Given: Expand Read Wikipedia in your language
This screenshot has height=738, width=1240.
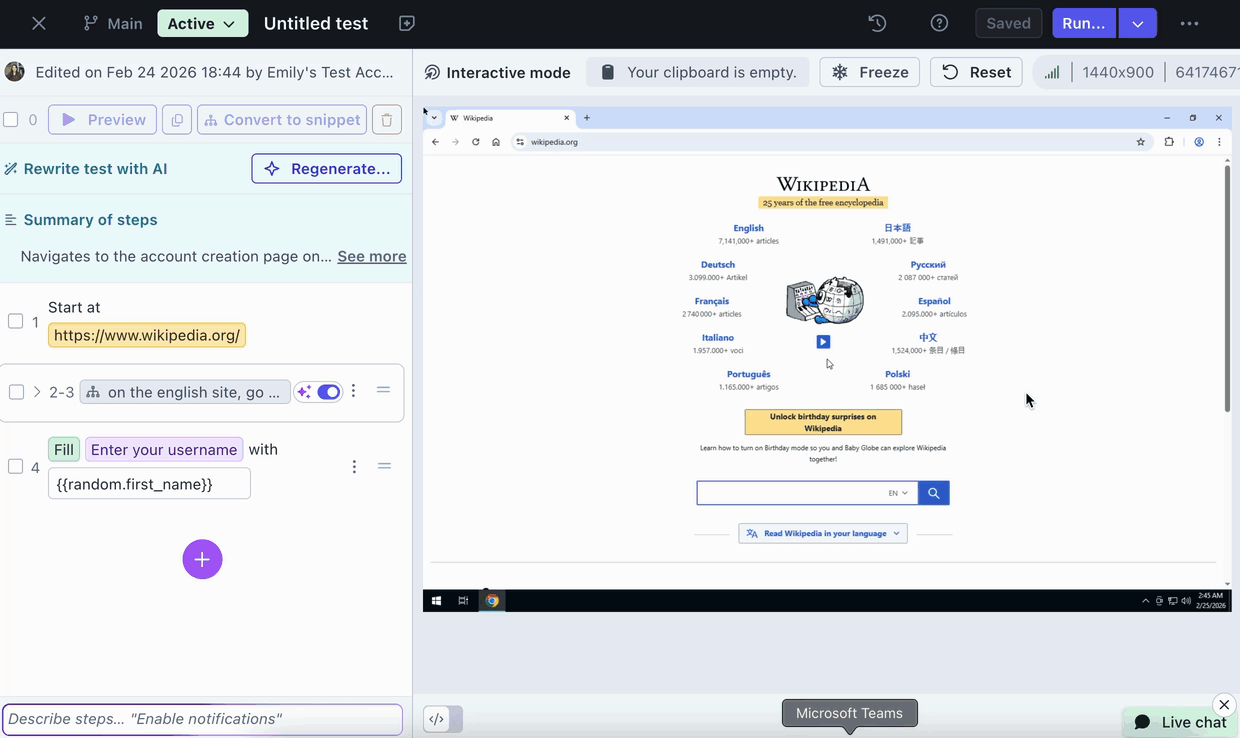Looking at the screenshot, I should coord(823,534).
